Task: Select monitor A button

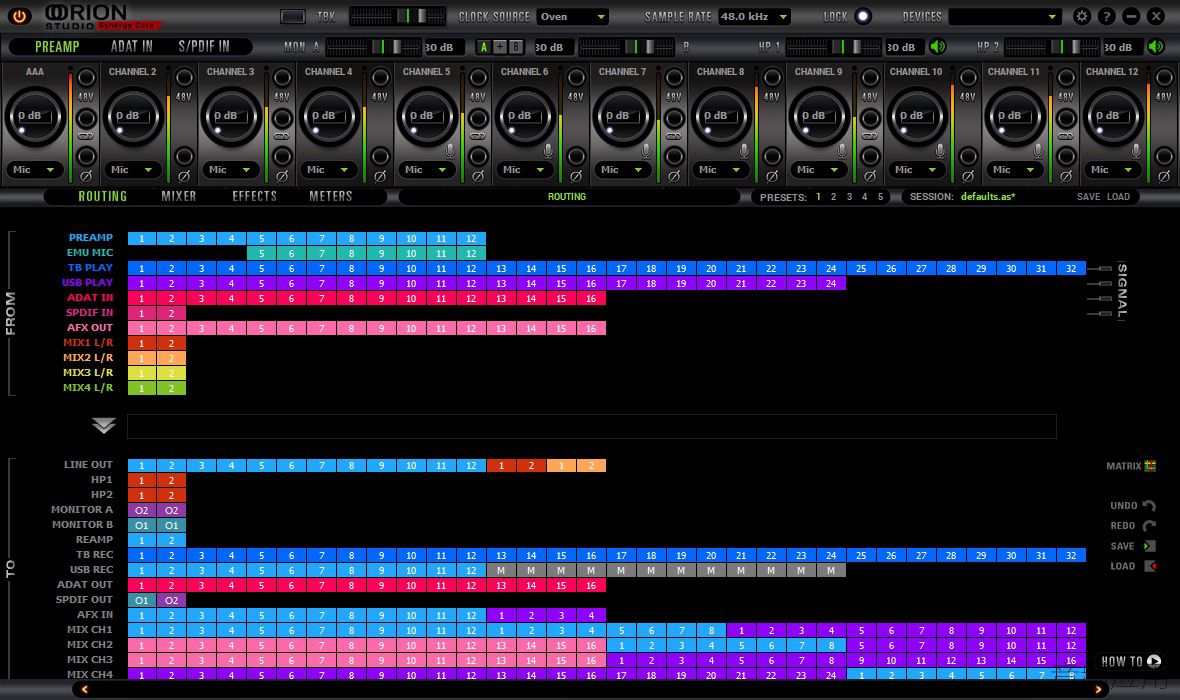Action: (484, 47)
